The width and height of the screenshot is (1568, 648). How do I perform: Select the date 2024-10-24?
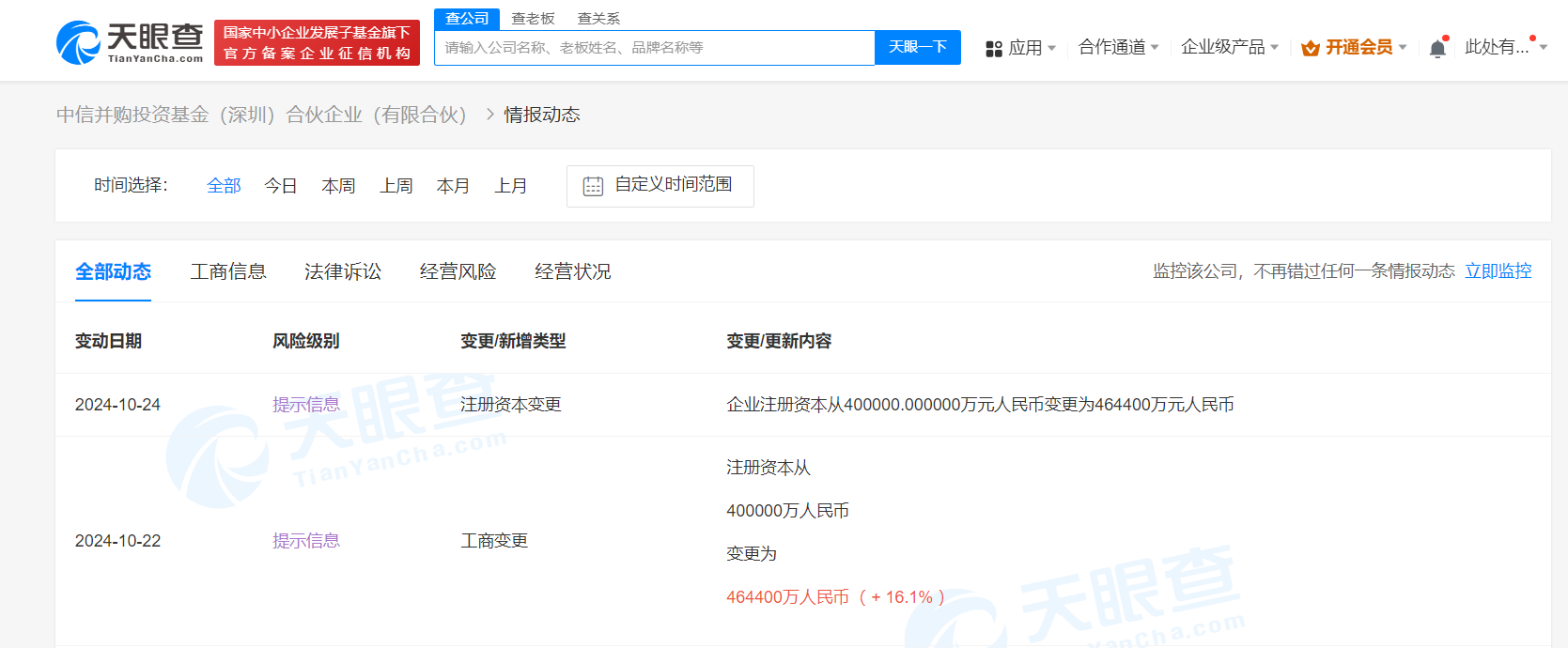[117, 405]
